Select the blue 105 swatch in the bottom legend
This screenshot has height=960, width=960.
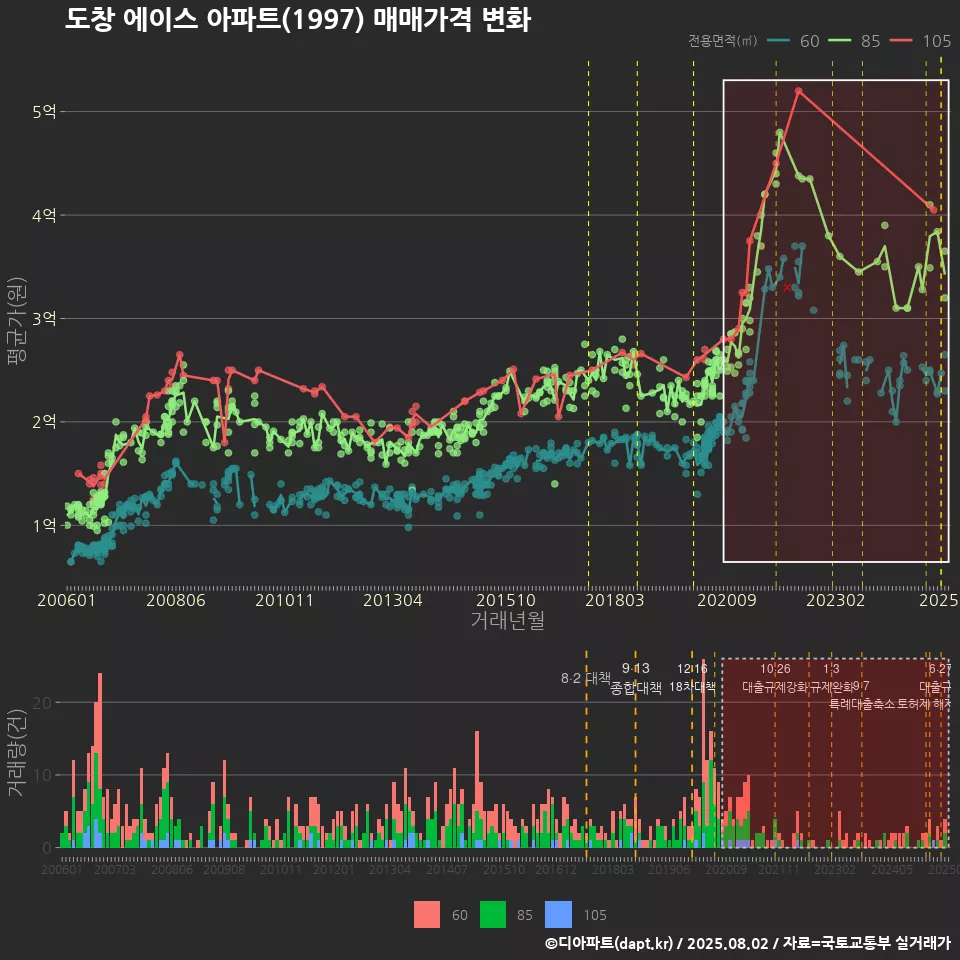558,915
